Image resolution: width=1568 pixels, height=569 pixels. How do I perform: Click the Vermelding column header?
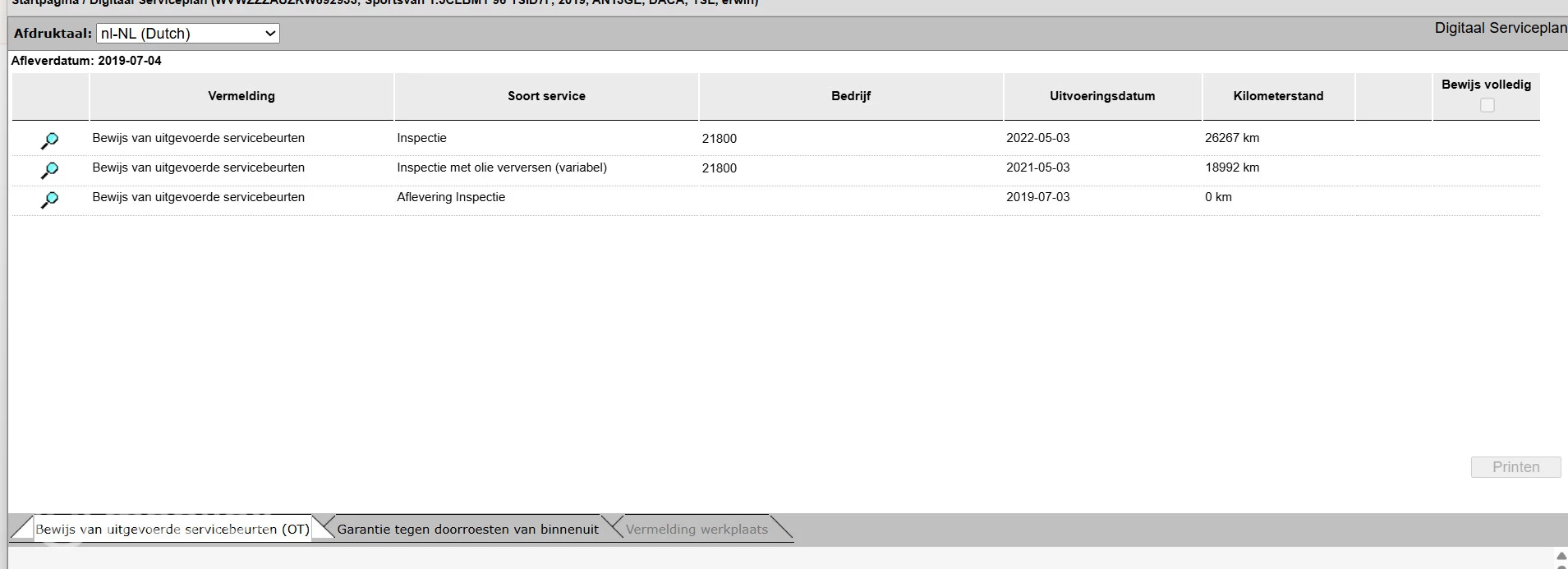click(x=241, y=96)
